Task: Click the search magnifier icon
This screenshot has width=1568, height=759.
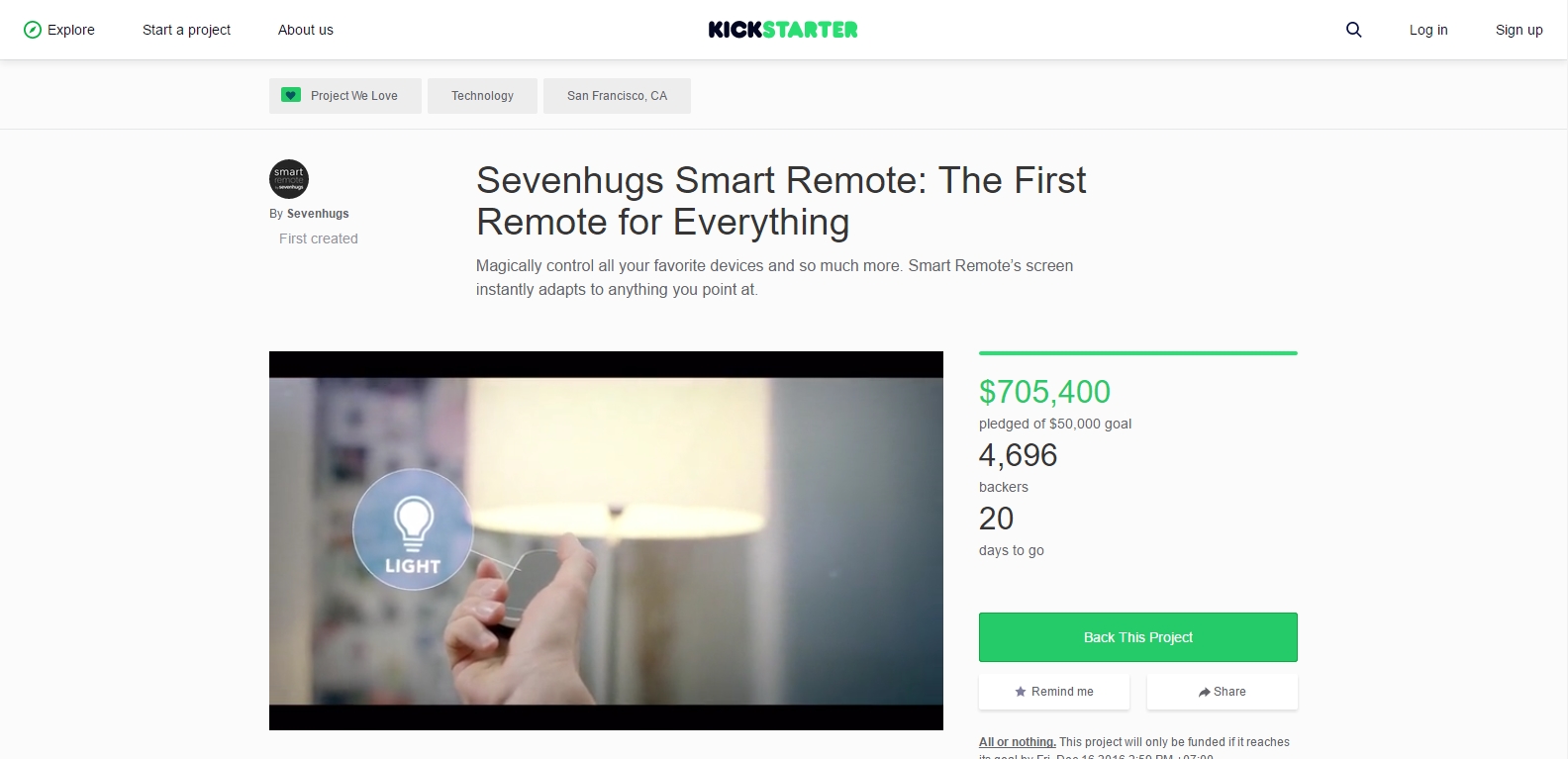Action: pyautogui.click(x=1353, y=30)
